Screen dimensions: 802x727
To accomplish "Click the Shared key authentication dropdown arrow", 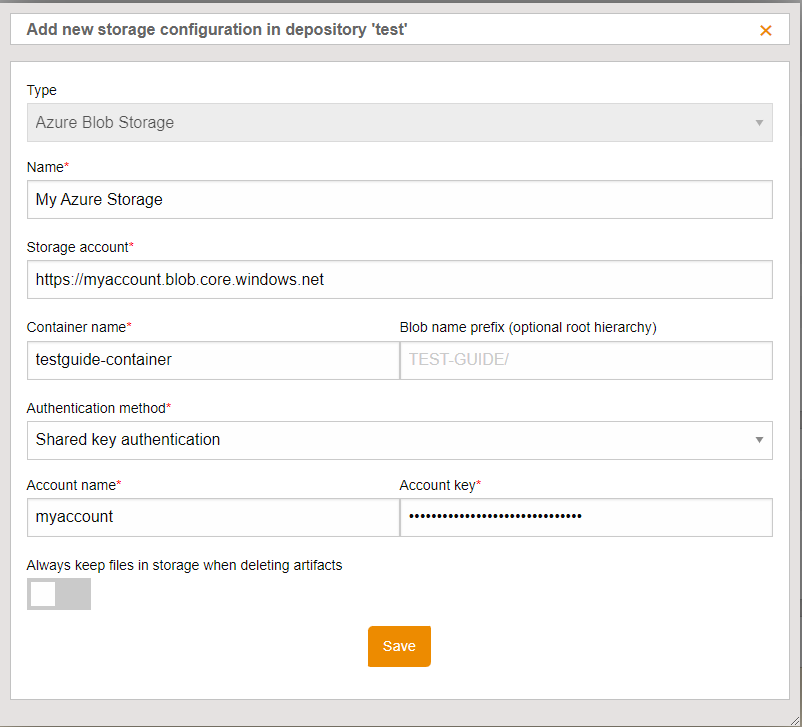I will pyautogui.click(x=759, y=440).
